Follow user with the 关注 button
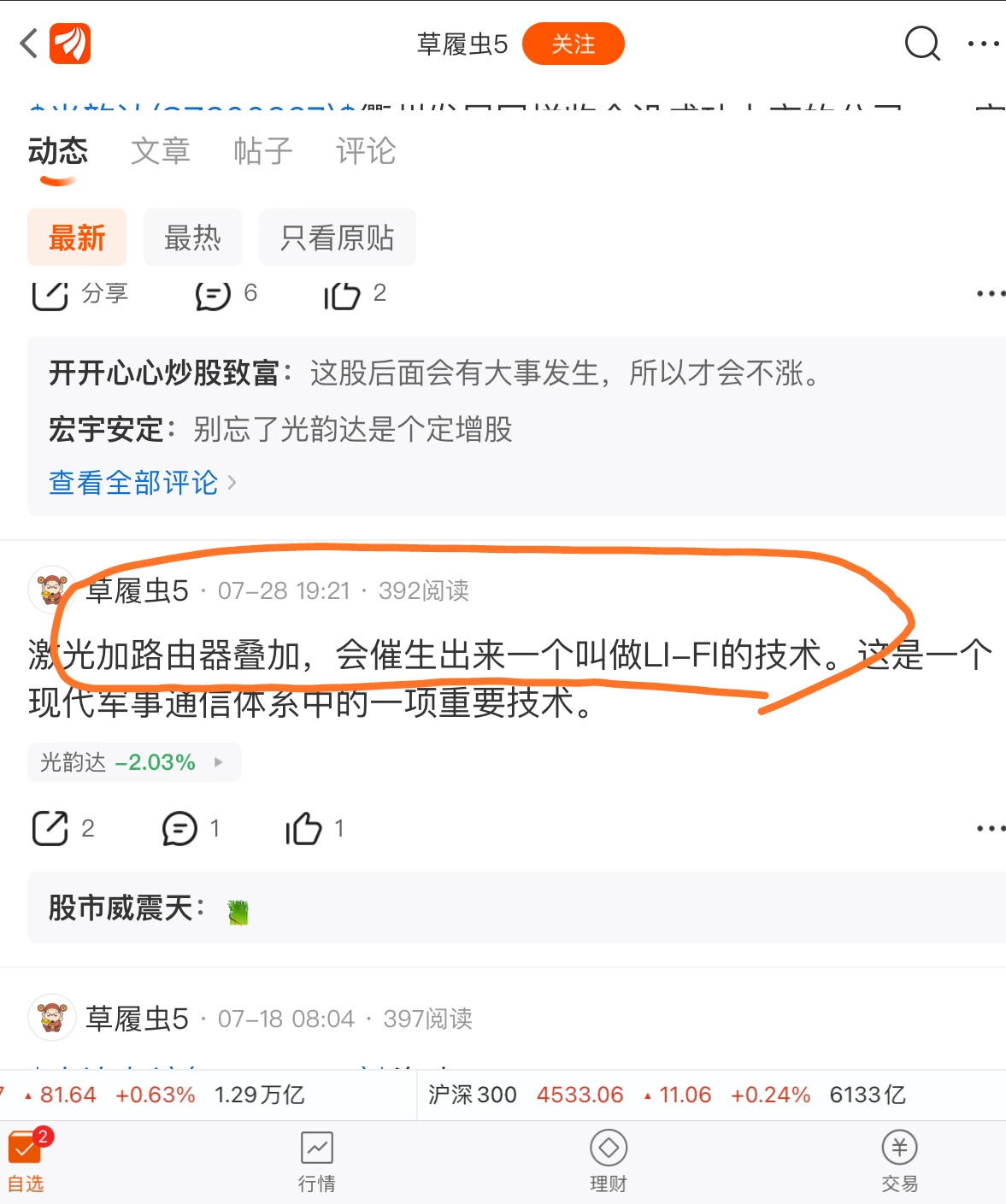 574,44
